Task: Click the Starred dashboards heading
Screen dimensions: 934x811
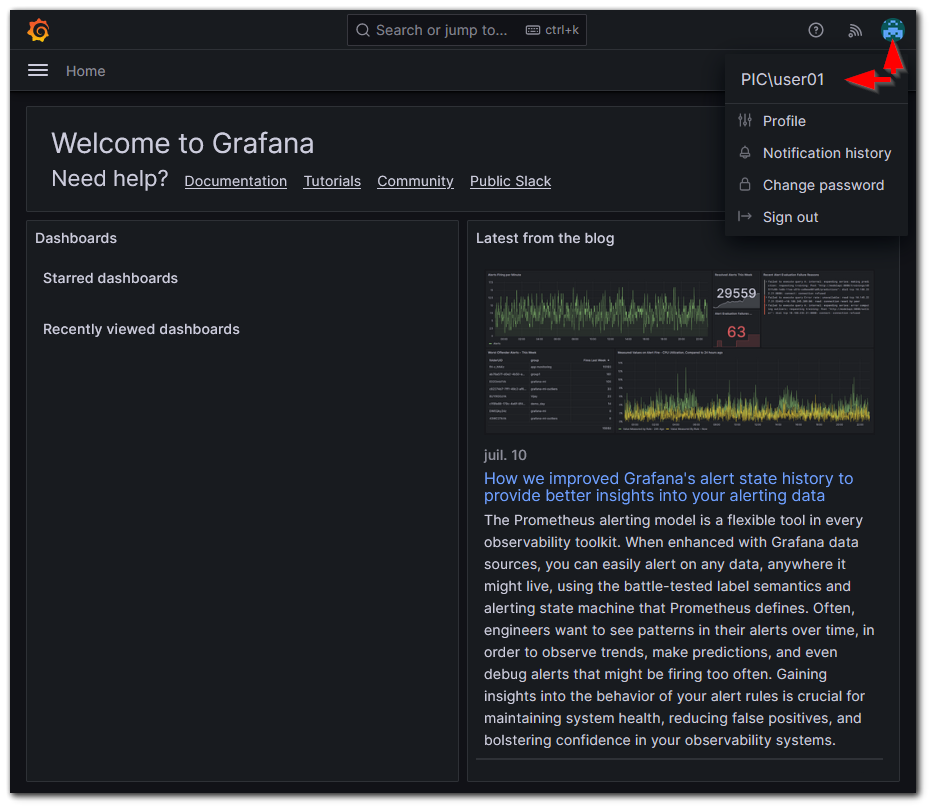Action: pos(110,278)
